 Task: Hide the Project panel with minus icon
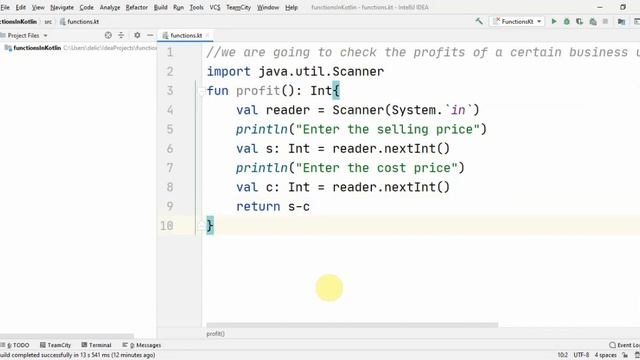(x=150, y=36)
